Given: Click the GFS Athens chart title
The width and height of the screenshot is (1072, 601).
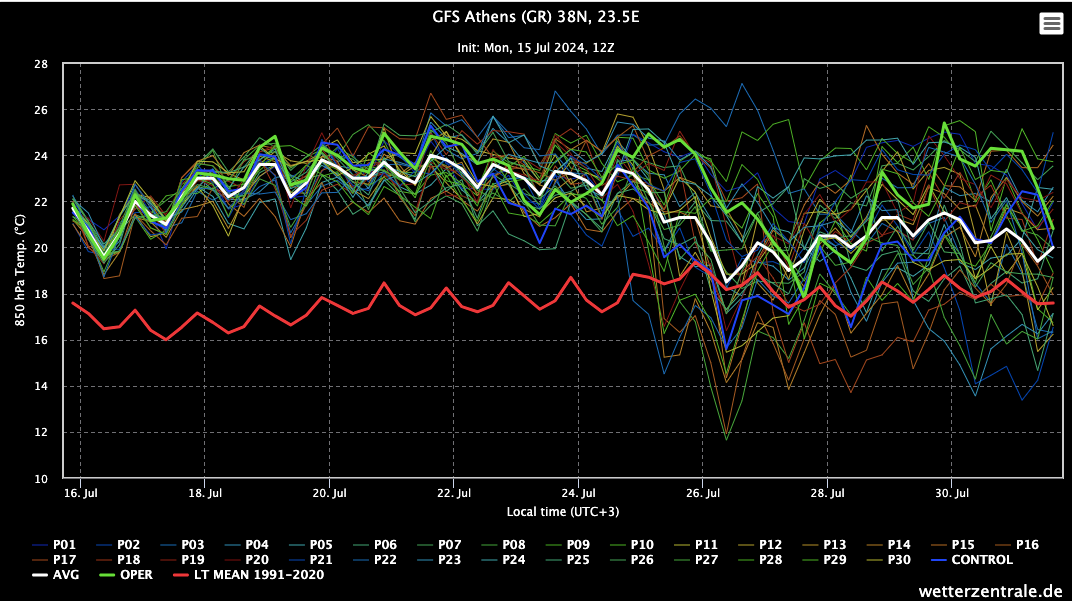Looking at the screenshot, I should click(536, 16).
